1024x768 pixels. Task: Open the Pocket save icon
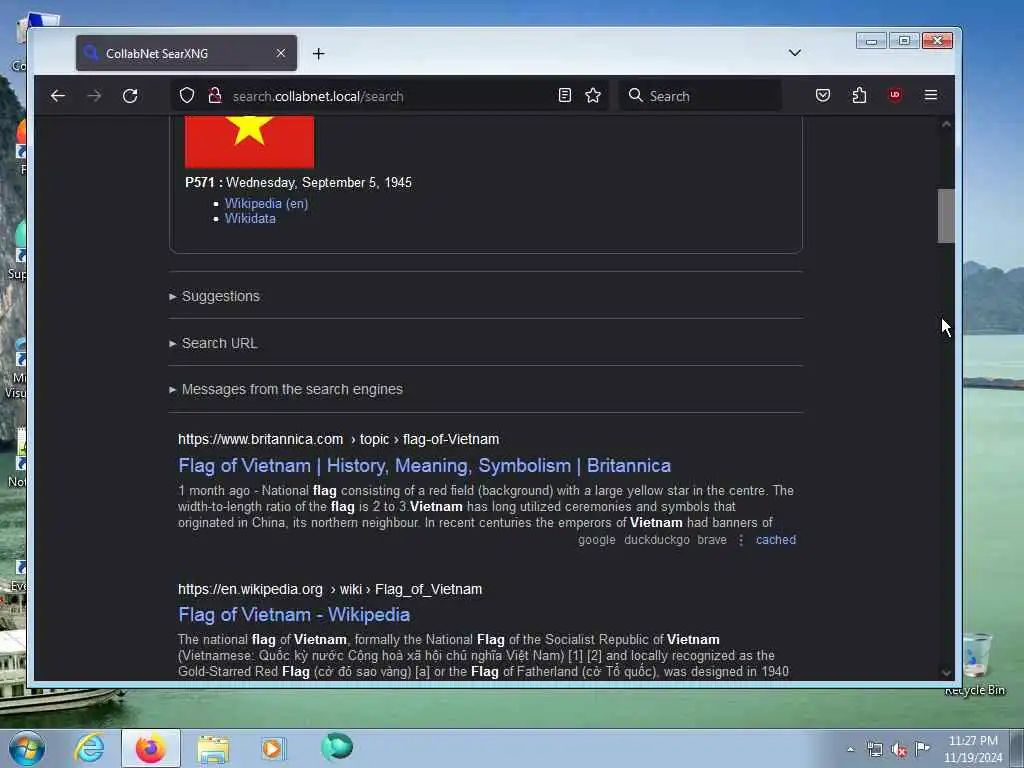click(823, 95)
